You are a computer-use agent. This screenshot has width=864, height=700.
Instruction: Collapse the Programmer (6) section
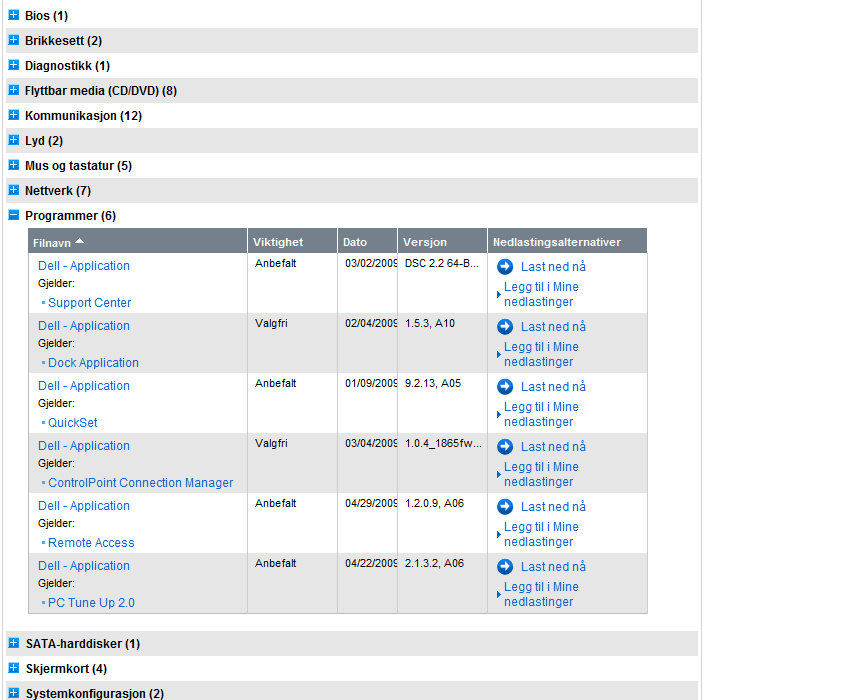tap(14, 215)
